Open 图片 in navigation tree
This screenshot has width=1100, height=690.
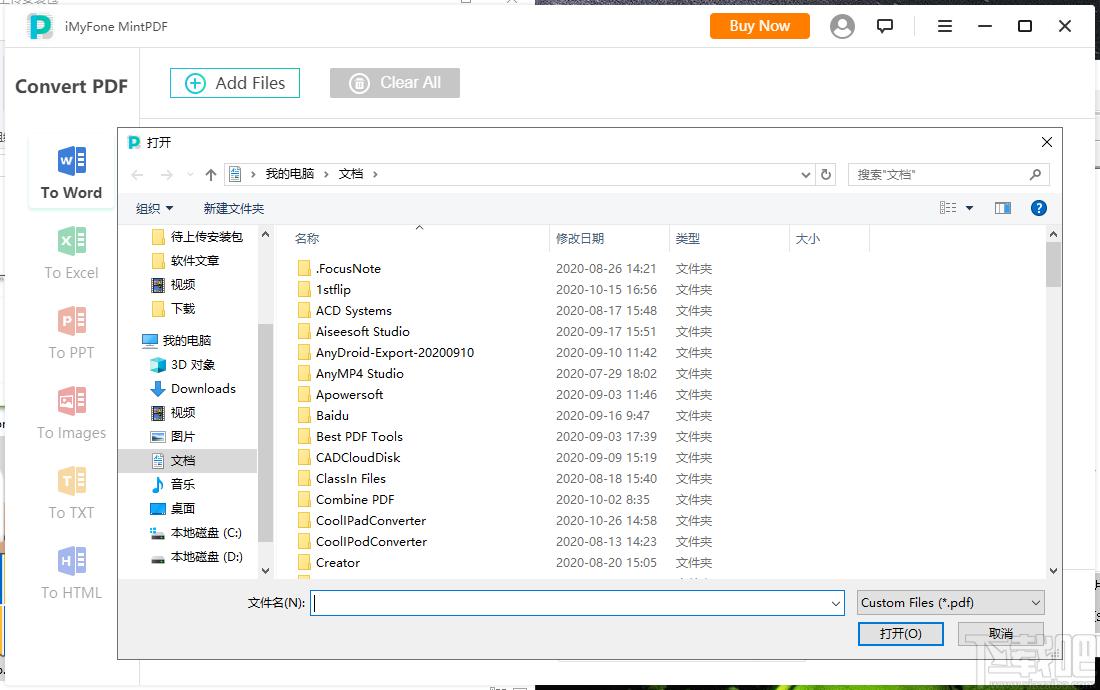[x=173, y=436]
